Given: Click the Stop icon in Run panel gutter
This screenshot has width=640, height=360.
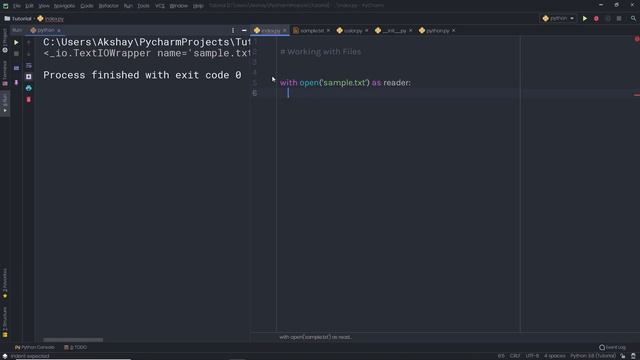Looking at the screenshot, I should [16, 53].
